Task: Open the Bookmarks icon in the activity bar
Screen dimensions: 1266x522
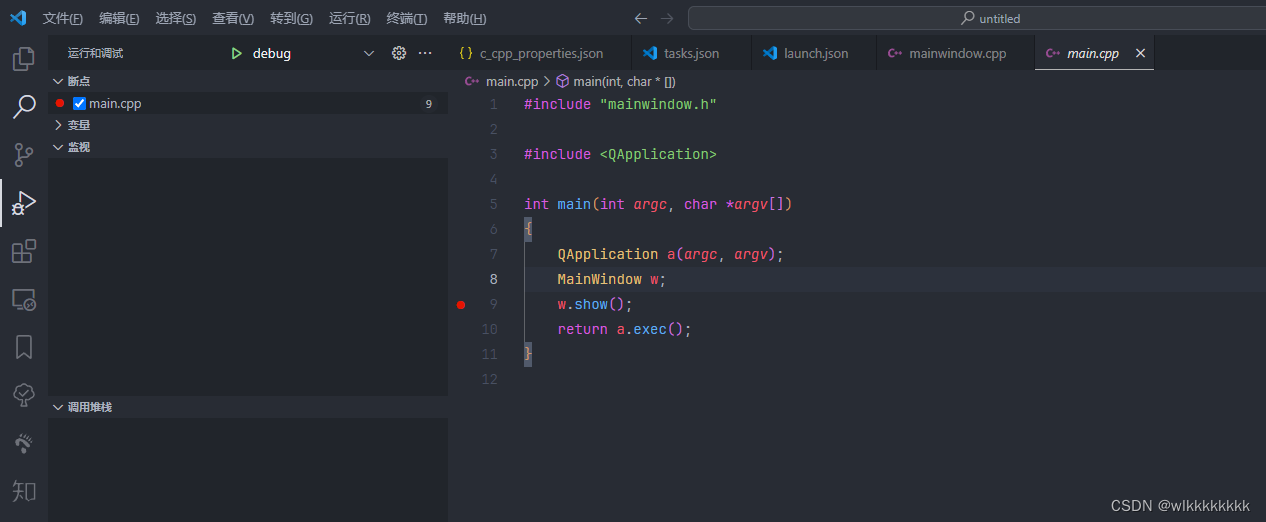Action: pyautogui.click(x=23, y=347)
